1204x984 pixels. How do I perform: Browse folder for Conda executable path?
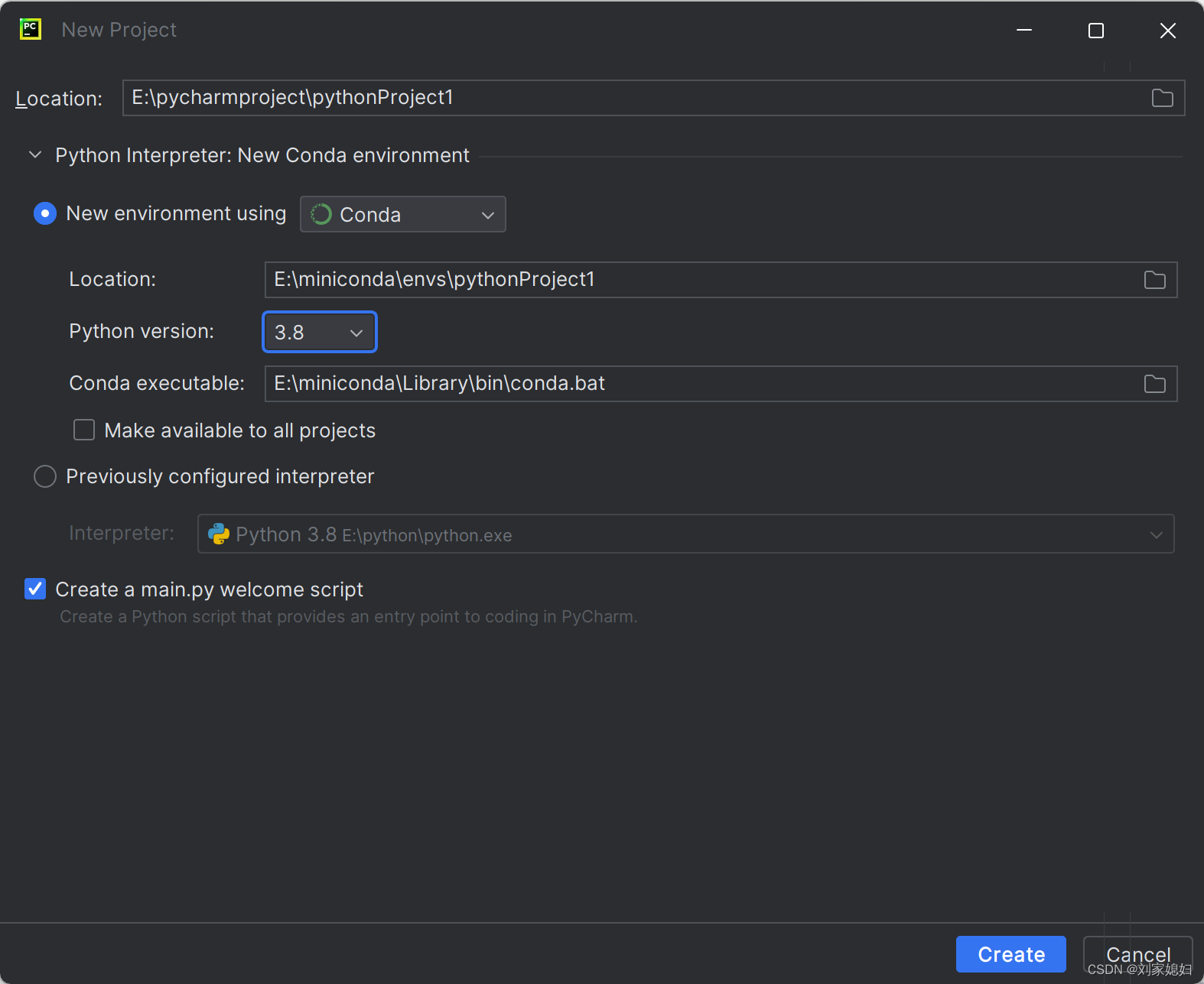coord(1154,384)
